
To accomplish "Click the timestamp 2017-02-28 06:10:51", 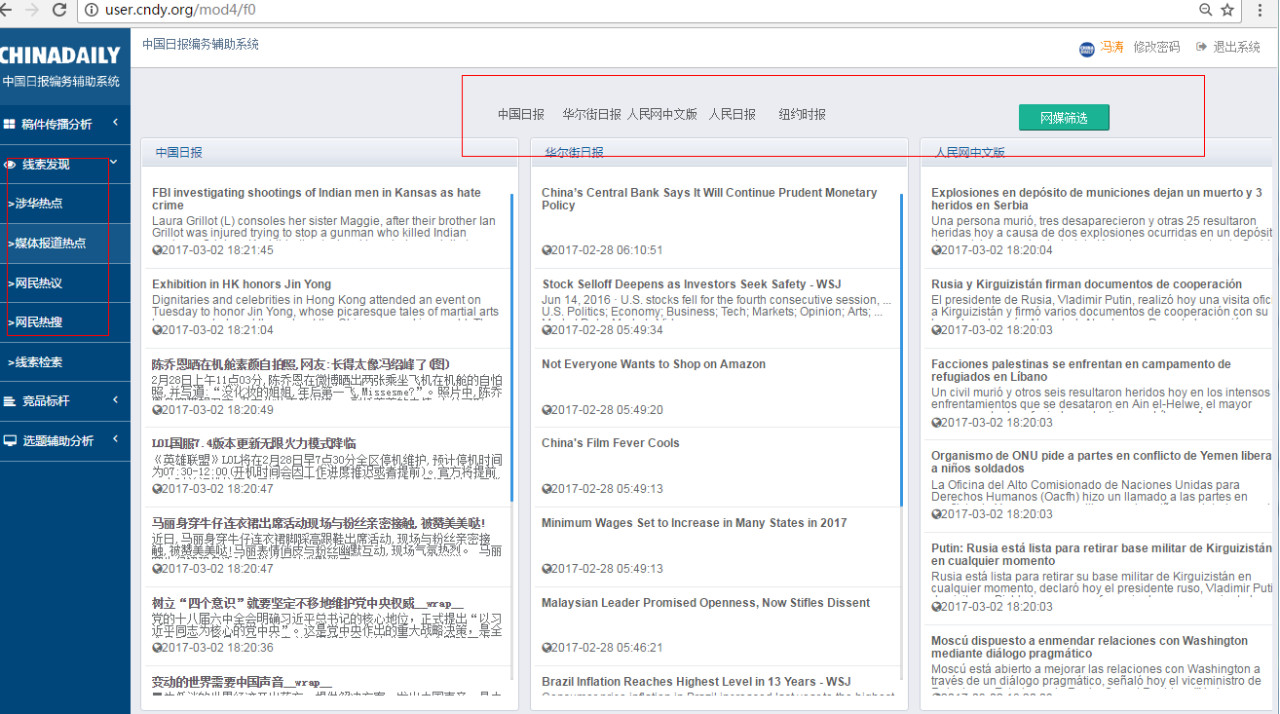I will click(607, 250).
